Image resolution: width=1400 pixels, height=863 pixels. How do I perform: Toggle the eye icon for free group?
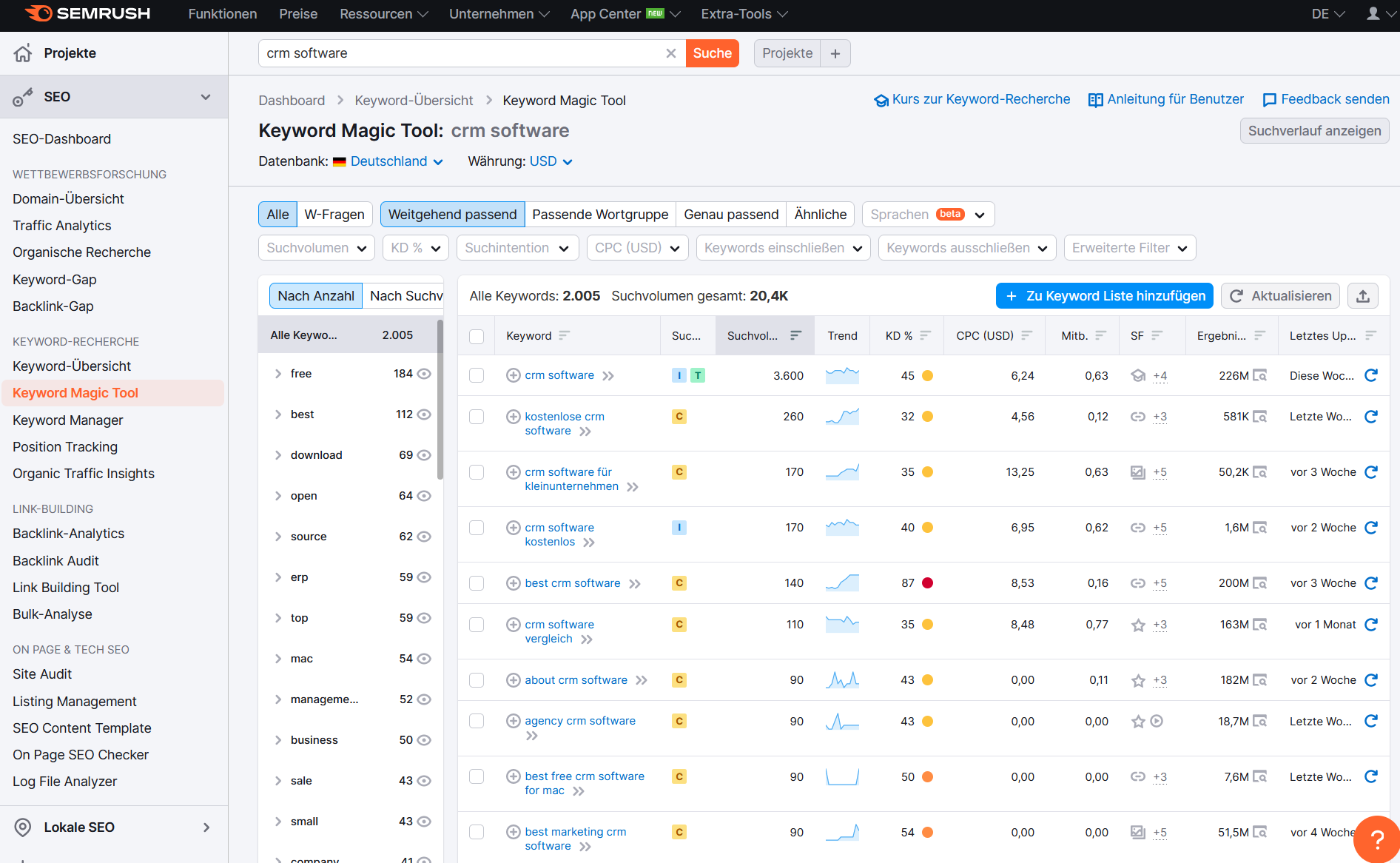(x=424, y=374)
